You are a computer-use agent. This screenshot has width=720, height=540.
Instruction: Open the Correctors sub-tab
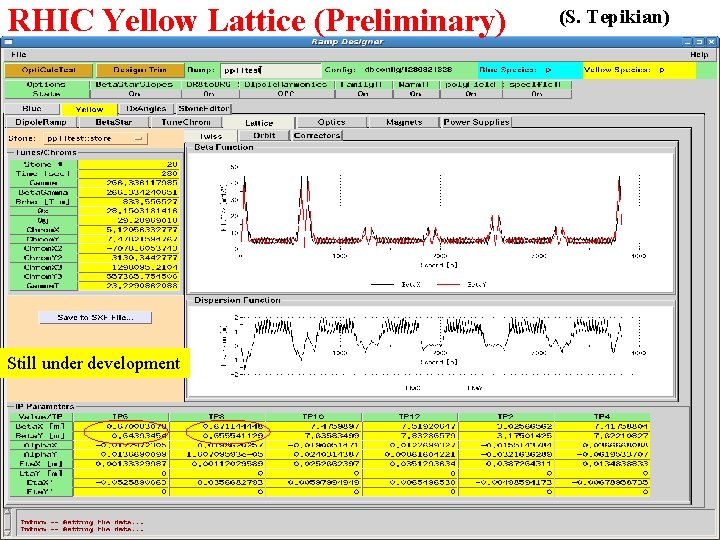pyautogui.click(x=317, y=135)
